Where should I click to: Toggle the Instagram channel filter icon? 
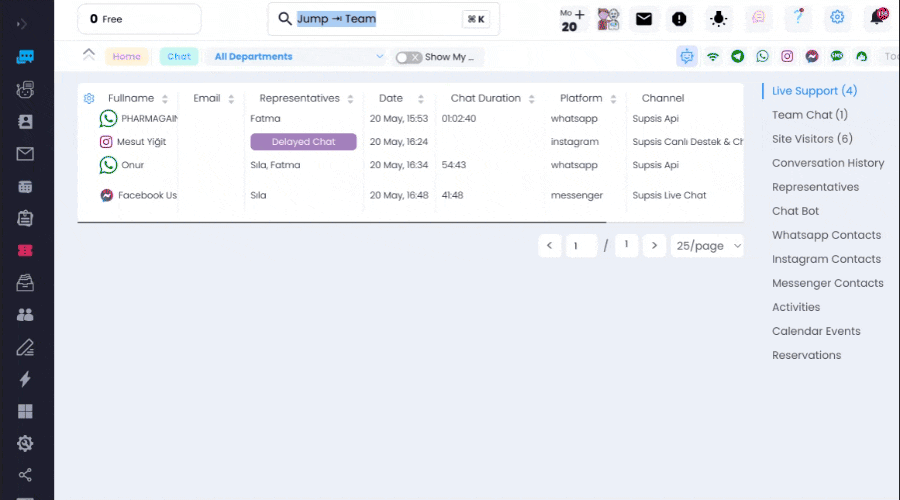point(787,56)
